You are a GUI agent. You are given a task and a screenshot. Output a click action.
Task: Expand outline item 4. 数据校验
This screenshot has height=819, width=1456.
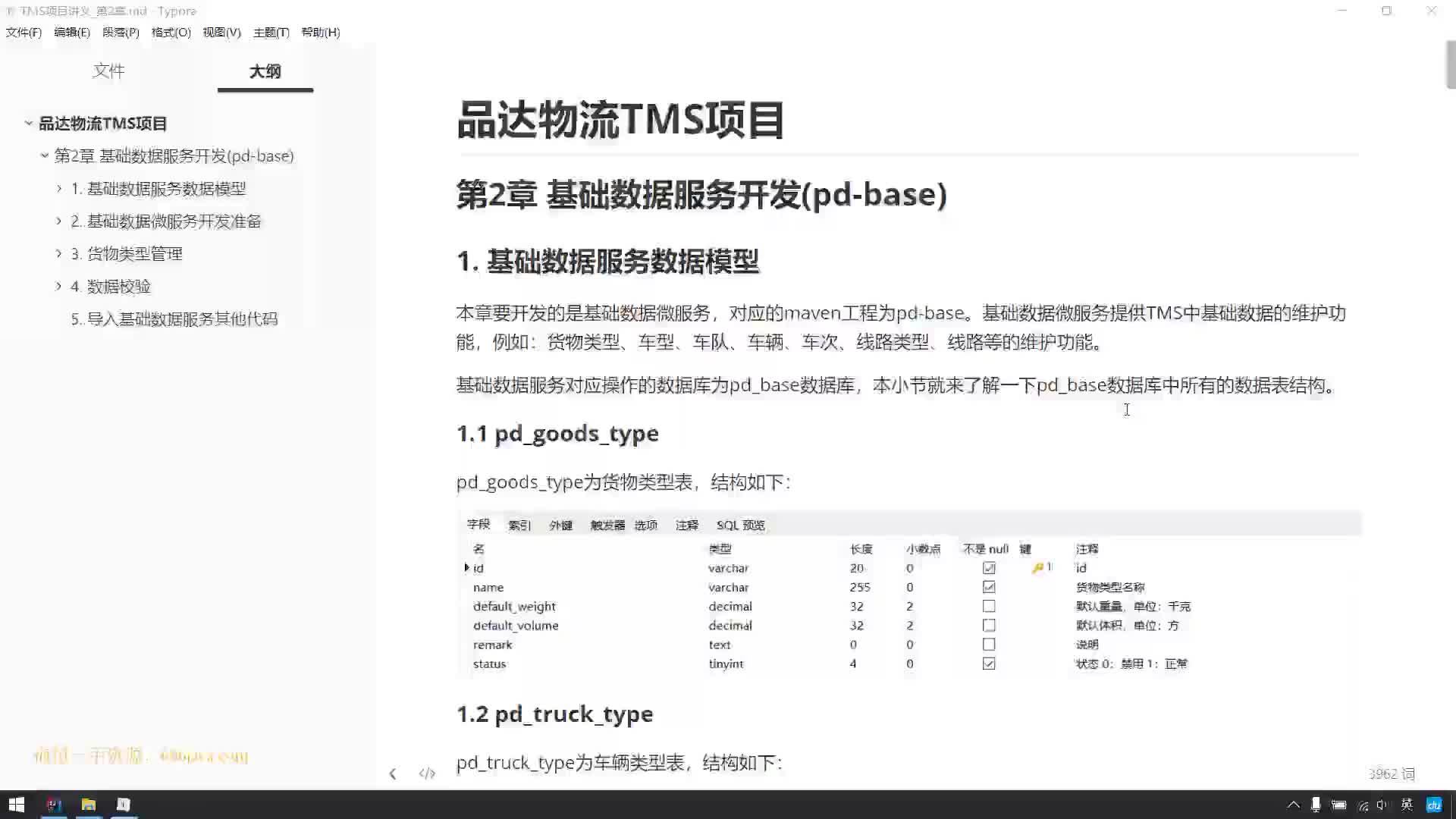pyautogui.click(x=59, y=286)
